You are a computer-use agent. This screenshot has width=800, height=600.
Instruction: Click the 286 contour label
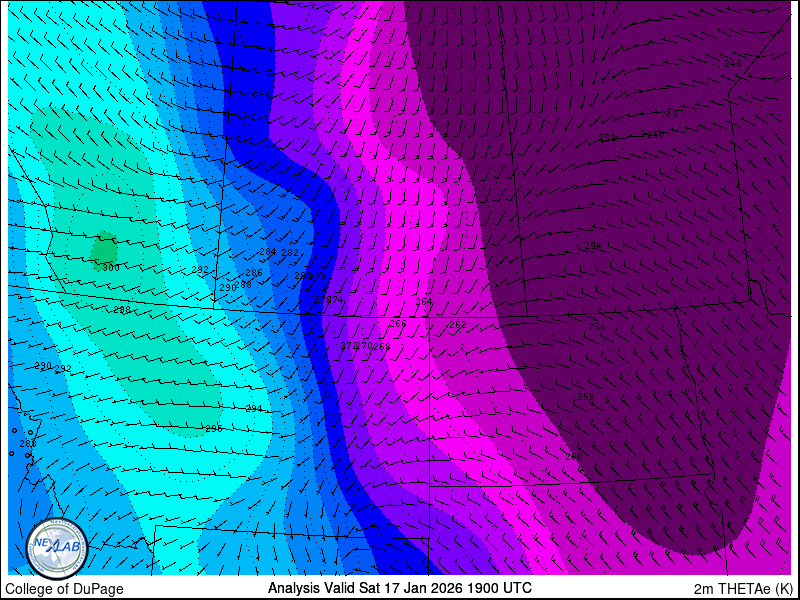click(x=254, y=273)
